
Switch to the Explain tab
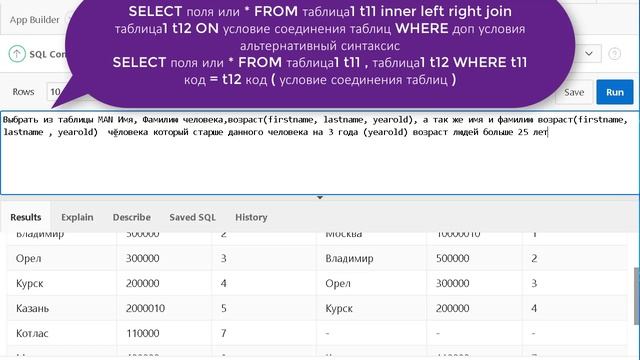point(77,217)
